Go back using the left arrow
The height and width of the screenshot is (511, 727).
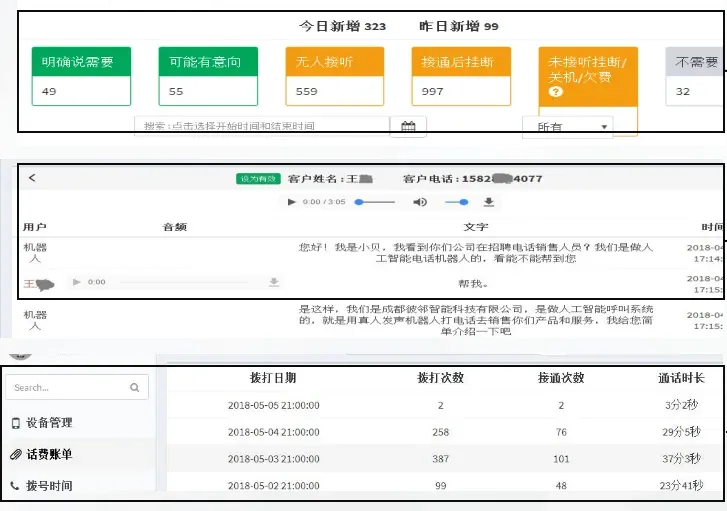32,178
